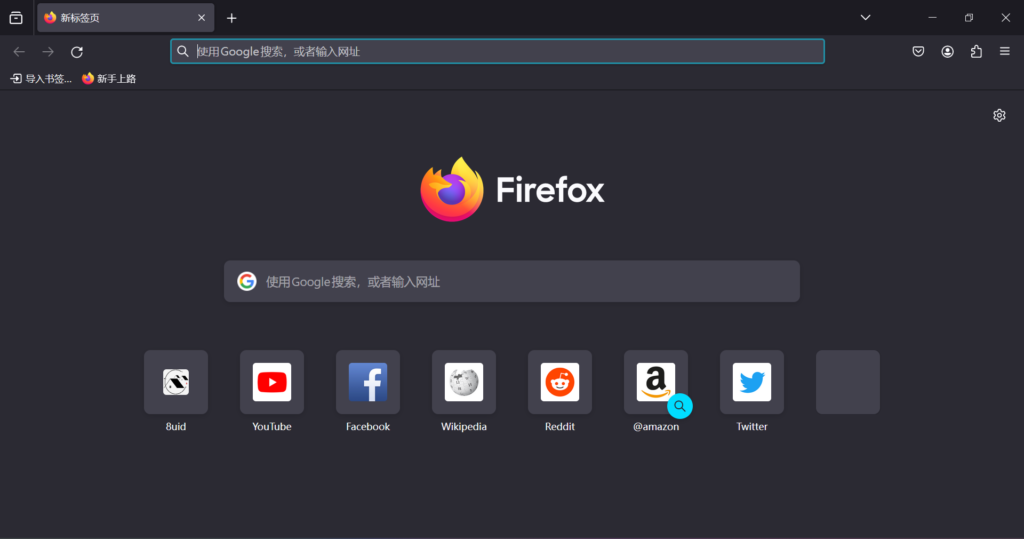Viewport: 1024px width, 539px height.
Task: Open the Firefox View button
Action: click(16, 18)
